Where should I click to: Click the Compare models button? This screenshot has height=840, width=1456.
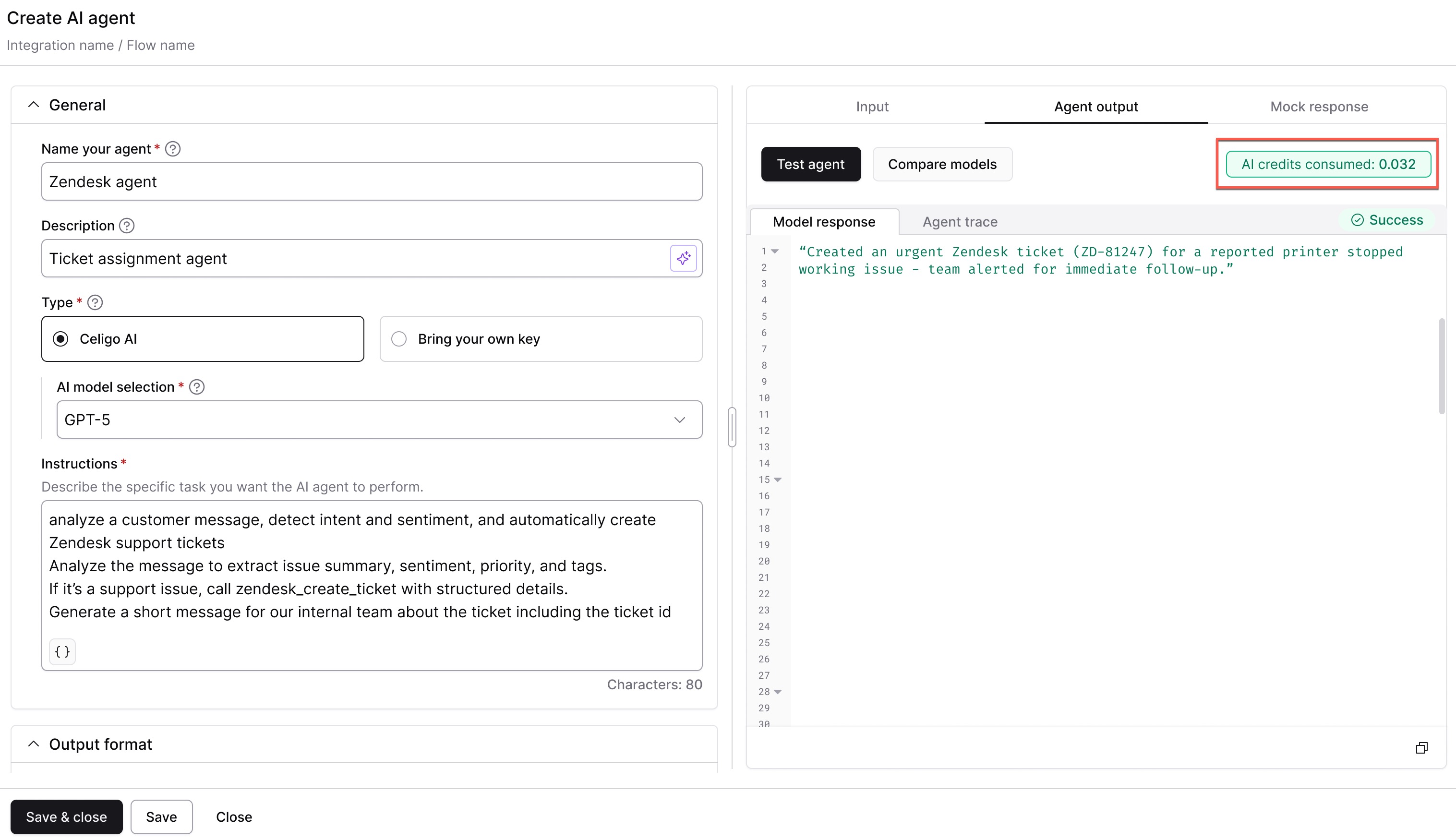tap(942, 164)
